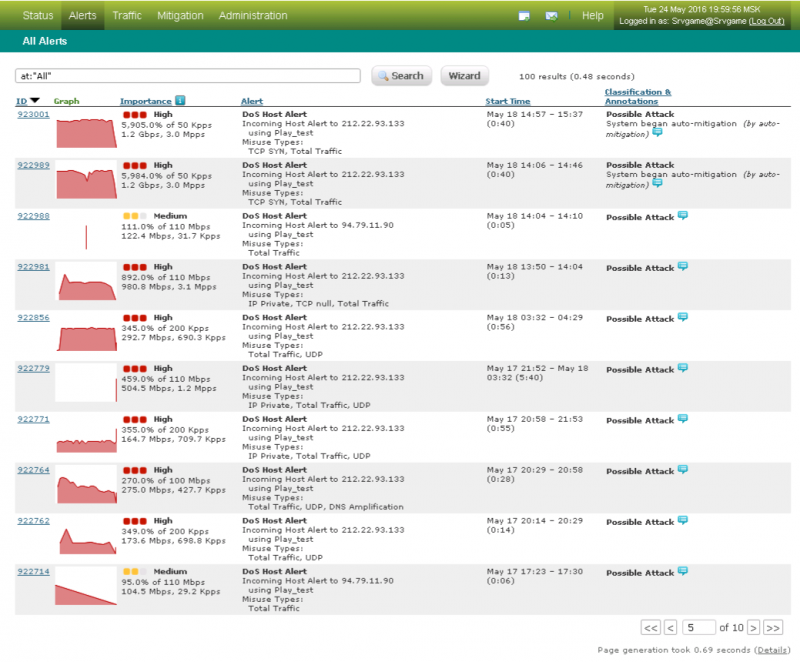Click comment icon on alert 922856 row
800x662 pixels.
pos(683,318)
